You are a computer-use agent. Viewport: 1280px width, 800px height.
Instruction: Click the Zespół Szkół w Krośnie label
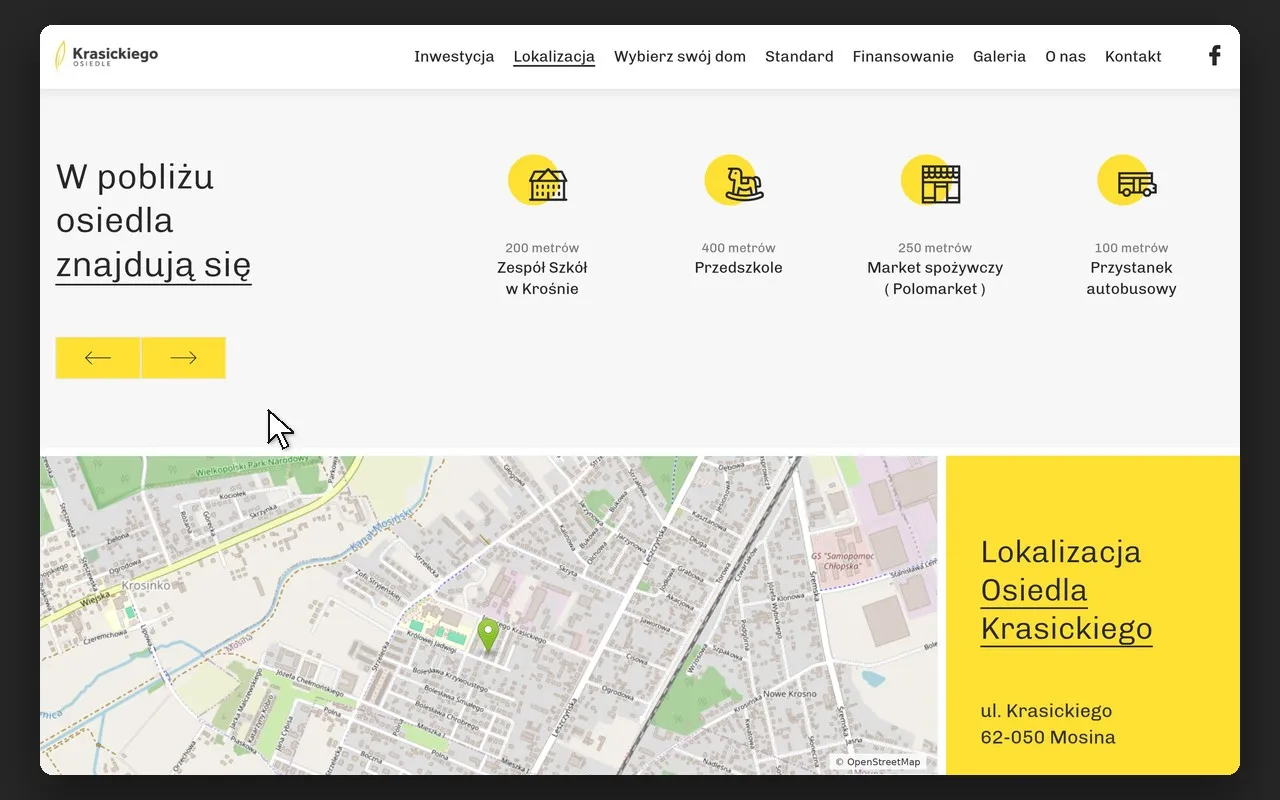542,279
